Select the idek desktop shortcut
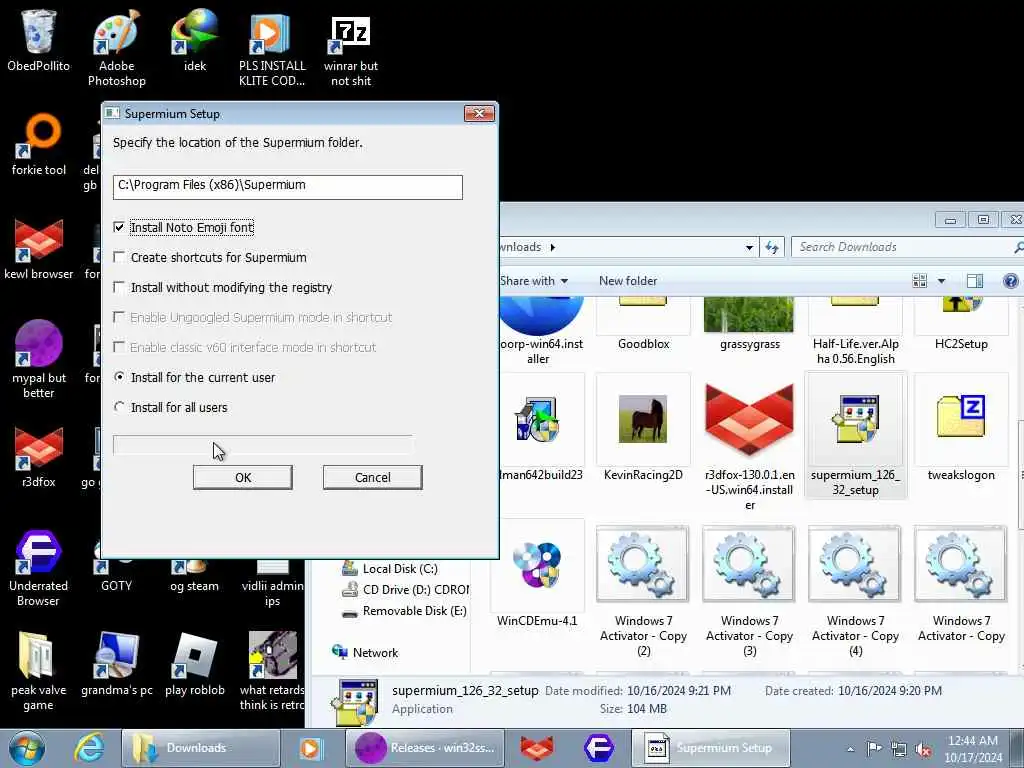 point(195,40)
